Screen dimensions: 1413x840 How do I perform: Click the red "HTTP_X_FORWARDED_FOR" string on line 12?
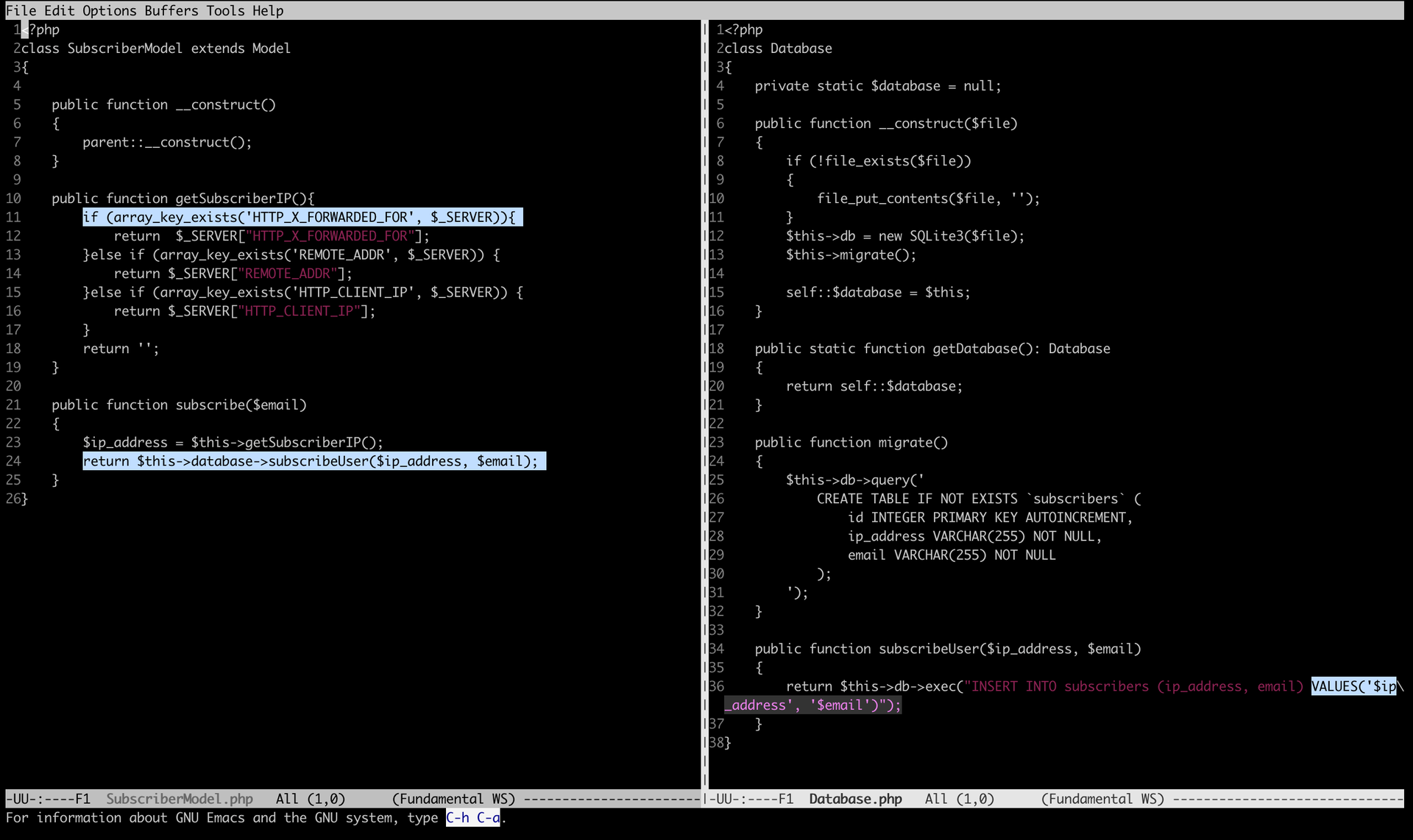[x=330, y=236]
